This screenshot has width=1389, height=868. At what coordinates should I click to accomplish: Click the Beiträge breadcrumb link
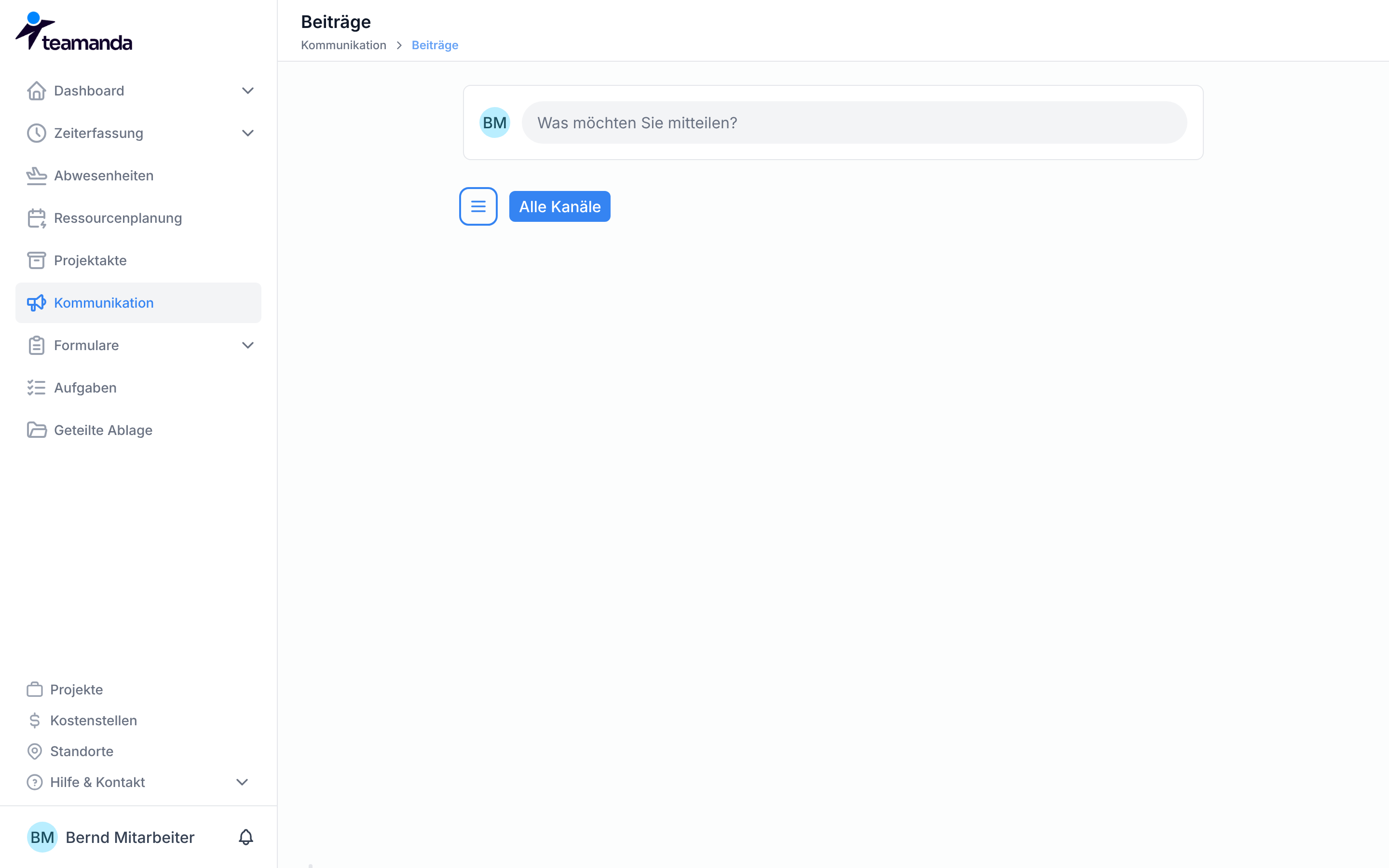[x=435, y=45]
